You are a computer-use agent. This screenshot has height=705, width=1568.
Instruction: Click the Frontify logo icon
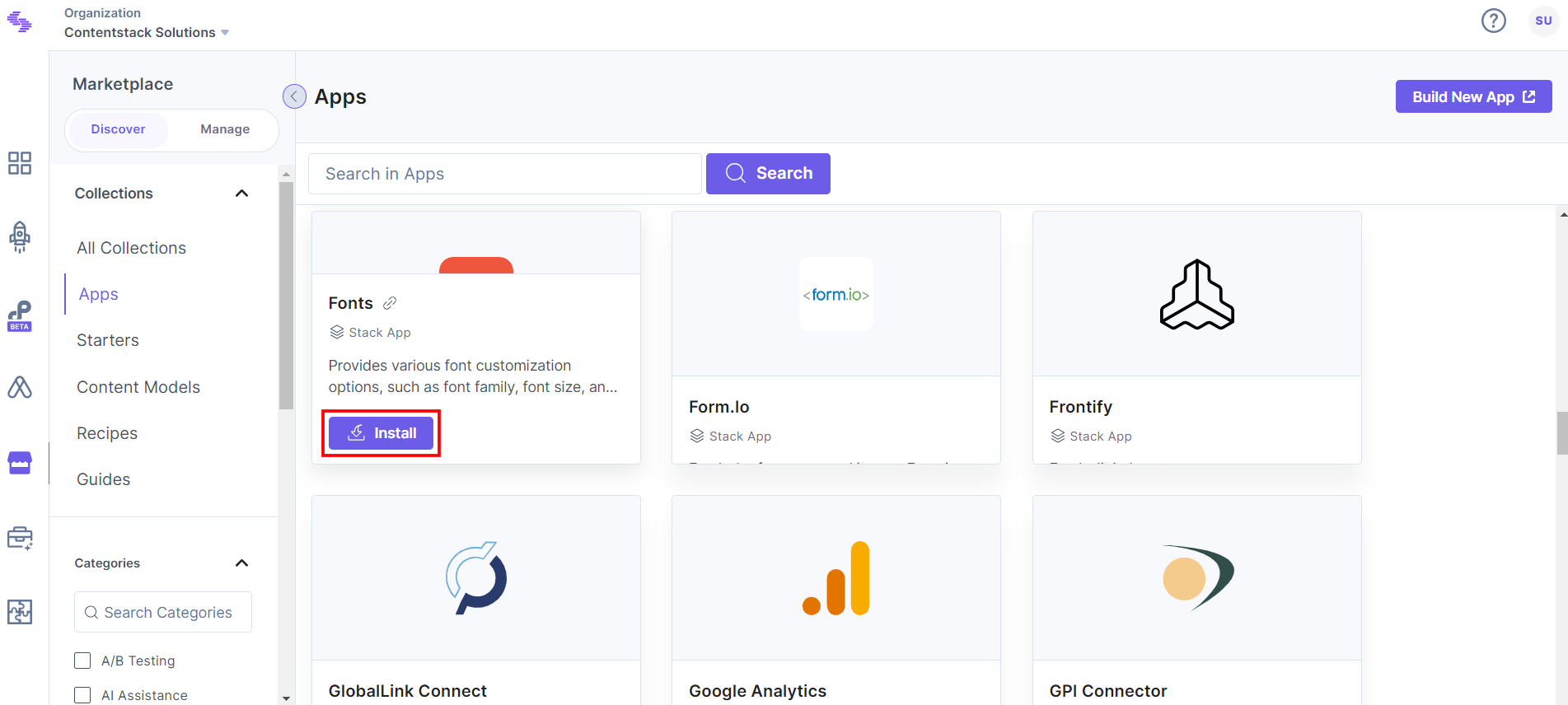[1197, 294]
